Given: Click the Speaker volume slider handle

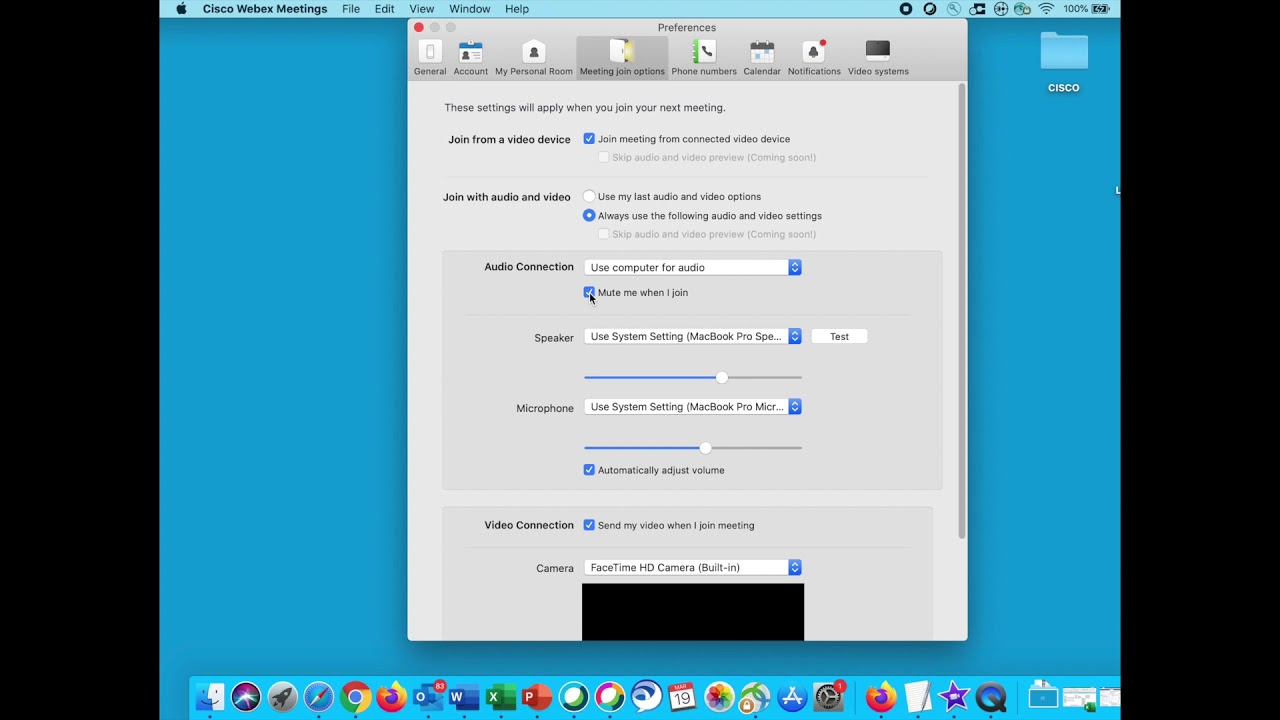Looking at the screenshot, I should (722, 377).
